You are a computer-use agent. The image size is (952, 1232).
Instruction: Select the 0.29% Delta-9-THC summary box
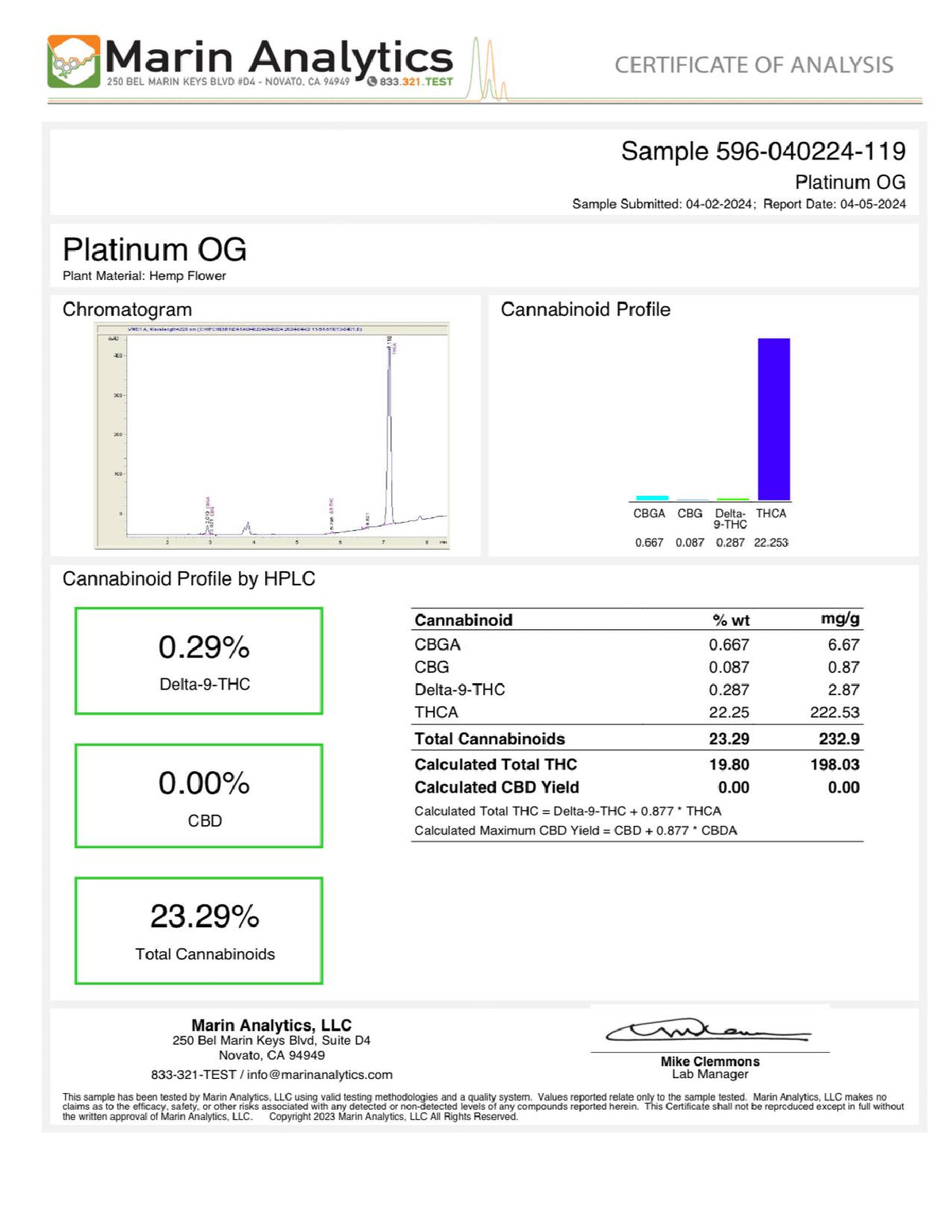click(x=199, y=661)
